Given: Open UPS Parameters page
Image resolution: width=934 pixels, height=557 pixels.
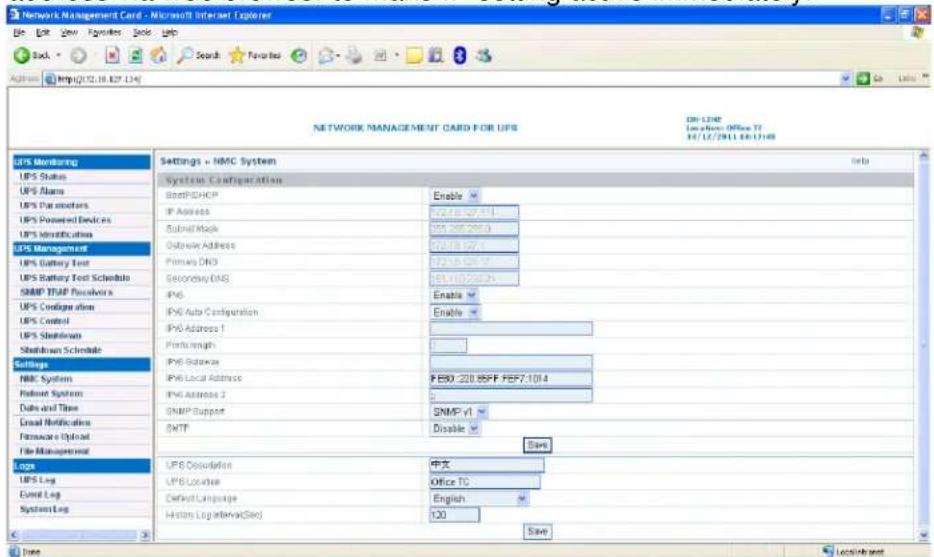Looking at the screenshot, I should [54, 206].
